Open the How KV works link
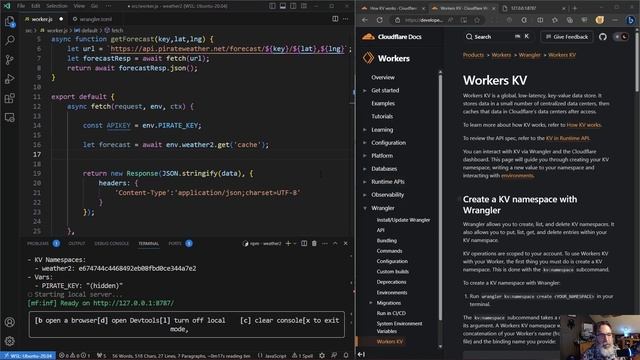Image resolution: width=640 pixels, height=360 pixels. (x=584, y=125)
